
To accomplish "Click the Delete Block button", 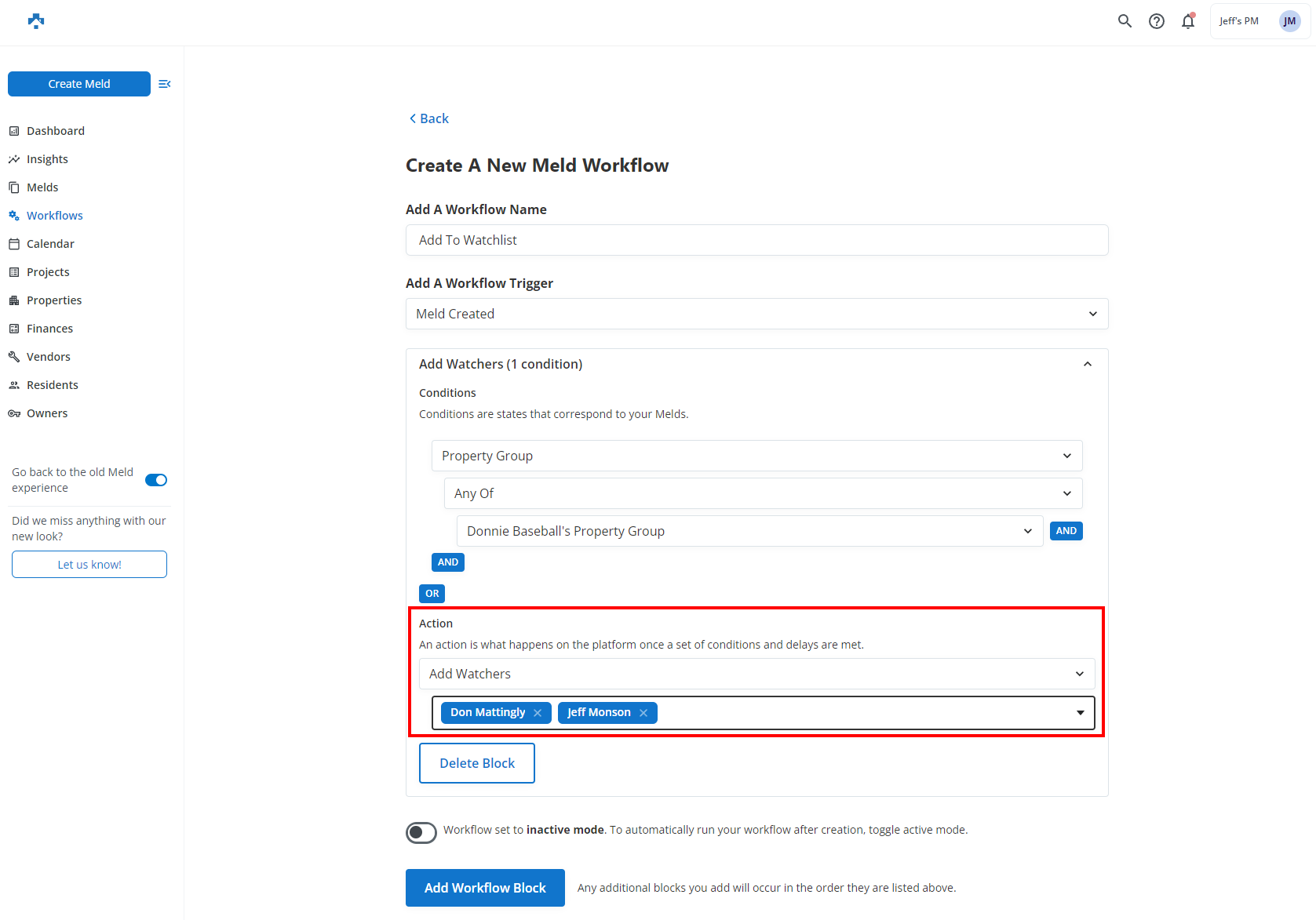I will tap(477, 763).
